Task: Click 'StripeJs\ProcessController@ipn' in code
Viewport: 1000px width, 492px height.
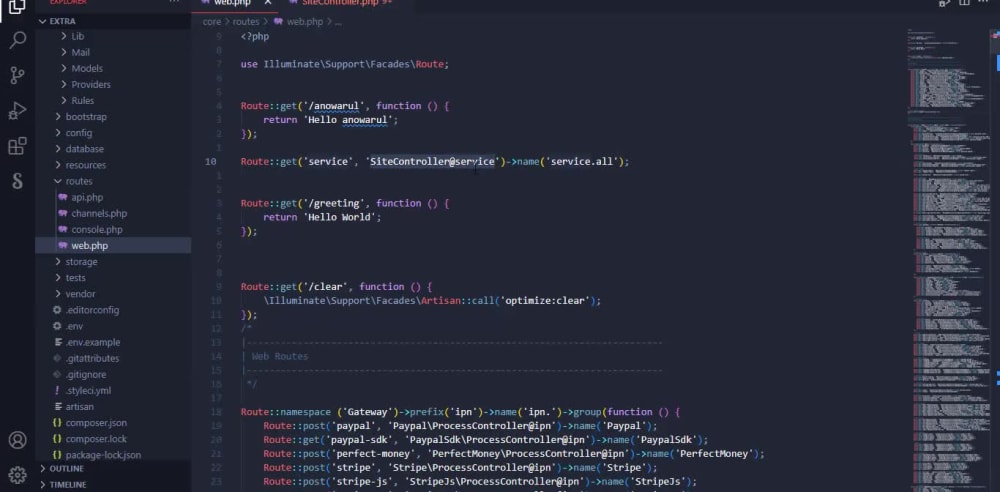Action: (495, 481)
